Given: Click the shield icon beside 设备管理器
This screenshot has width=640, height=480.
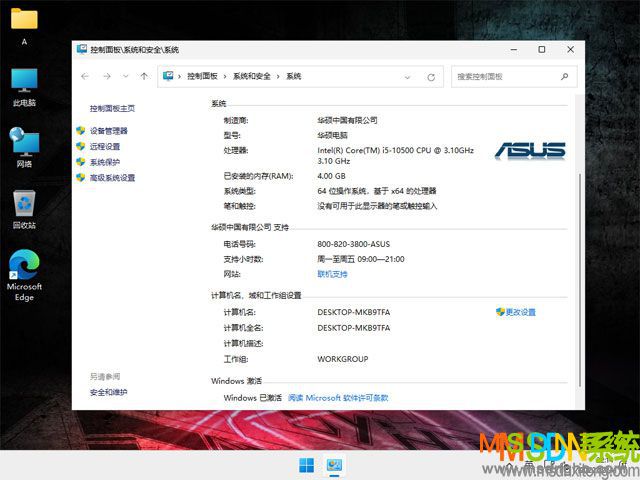Looking at the screenshot, I should [x=80, y=131].
